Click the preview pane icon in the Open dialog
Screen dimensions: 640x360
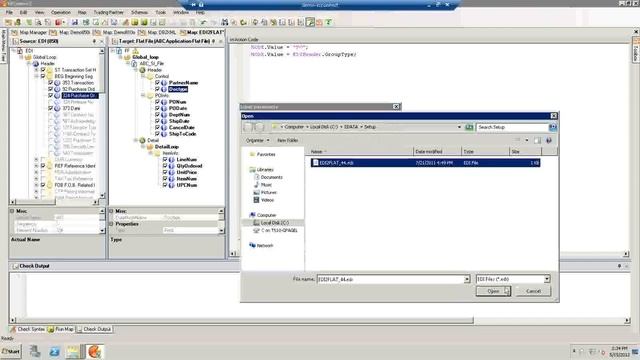(538, 140)
